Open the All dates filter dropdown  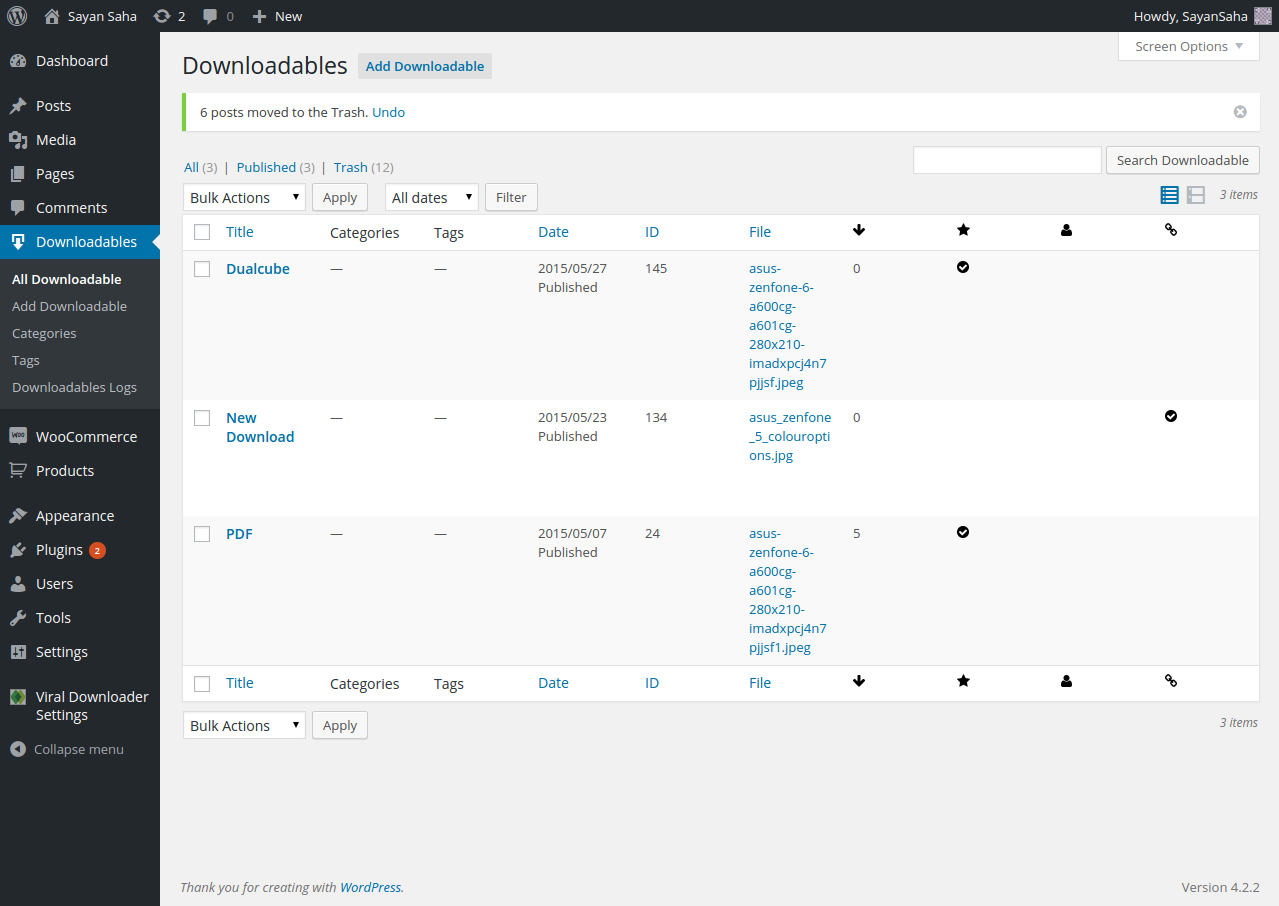(x=431, y=197)
